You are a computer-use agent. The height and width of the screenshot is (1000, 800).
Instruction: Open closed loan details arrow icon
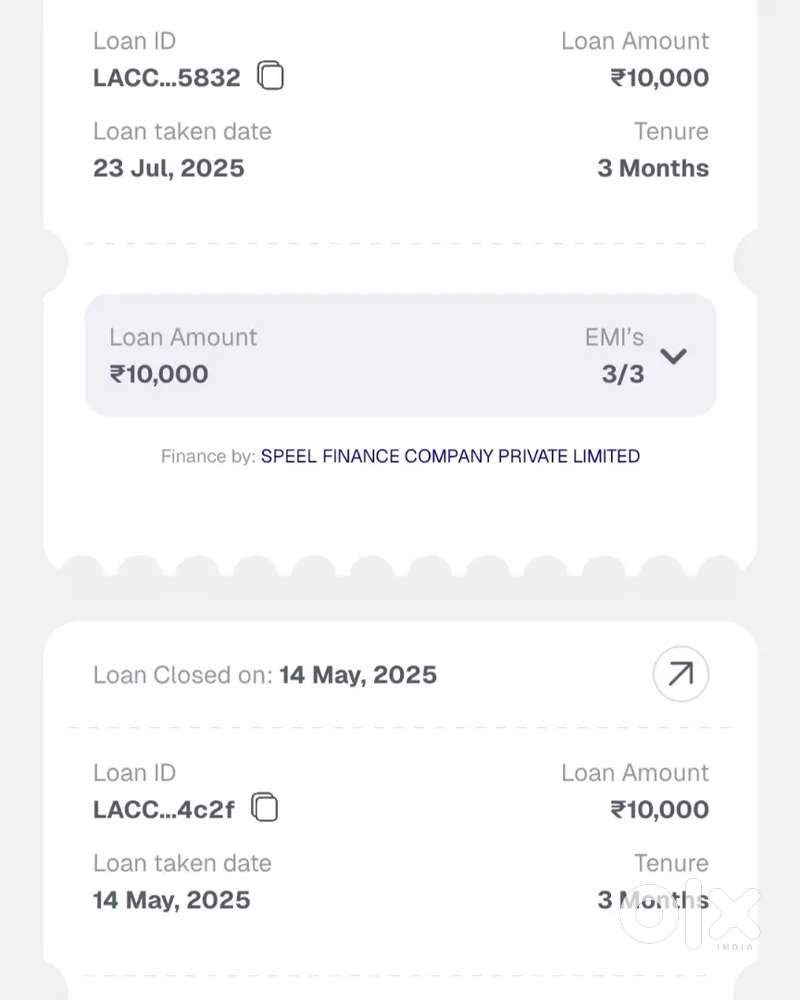tap(680, 674)
